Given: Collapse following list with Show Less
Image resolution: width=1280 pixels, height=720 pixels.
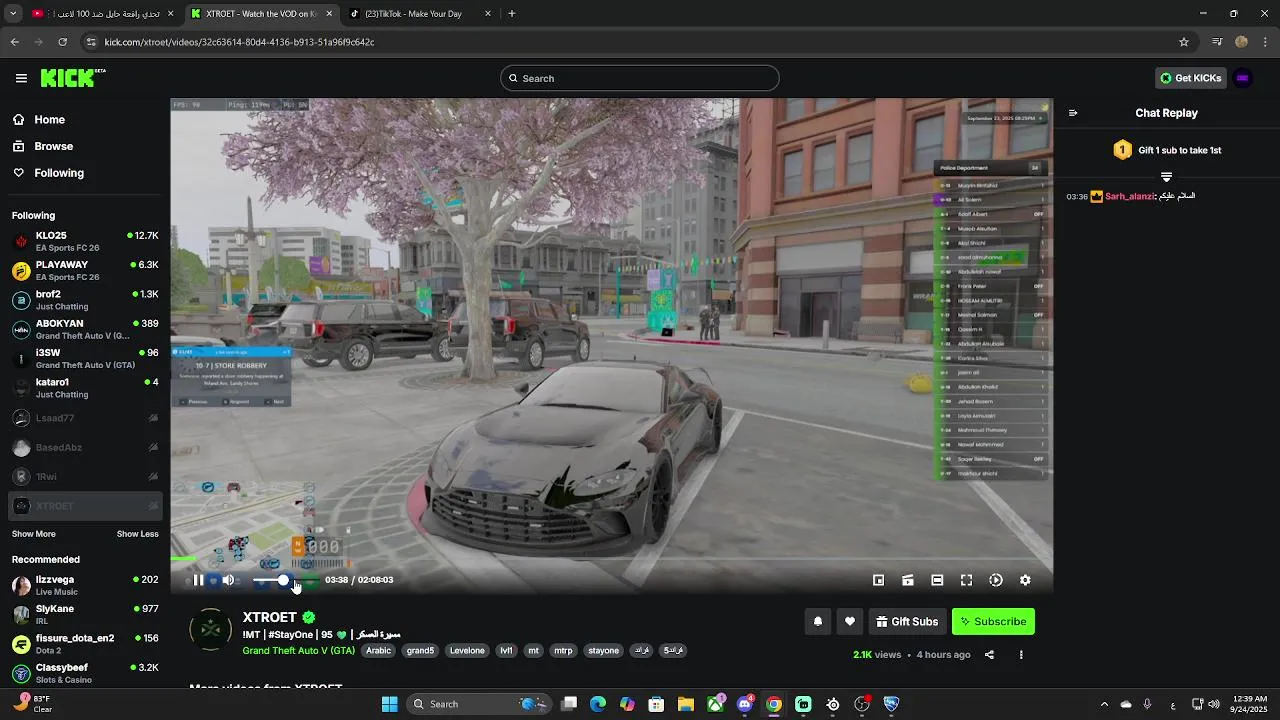Looking at the screenshot, I should coord(138,534).
